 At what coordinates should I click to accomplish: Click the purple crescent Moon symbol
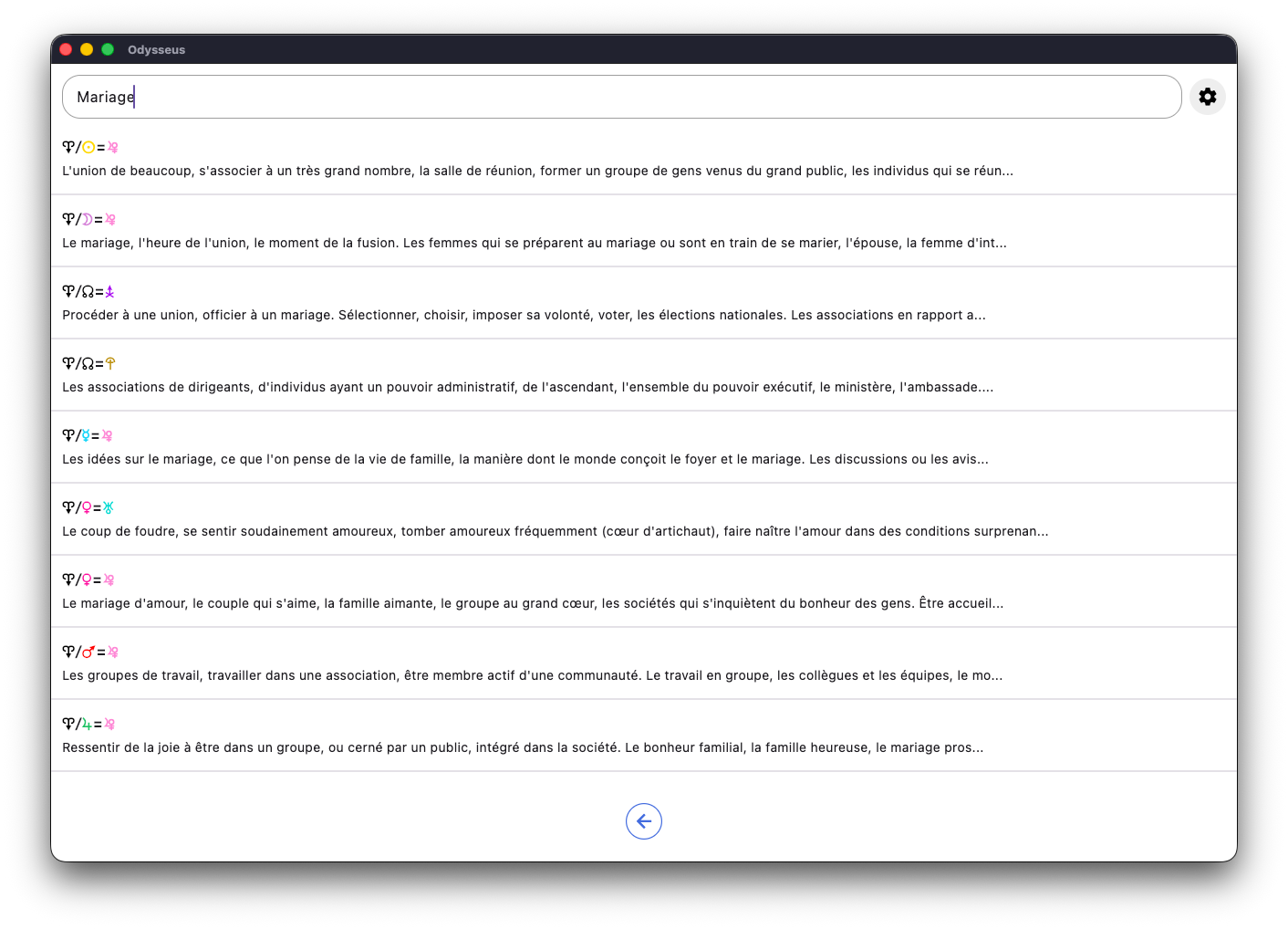[x=88, y=219]
